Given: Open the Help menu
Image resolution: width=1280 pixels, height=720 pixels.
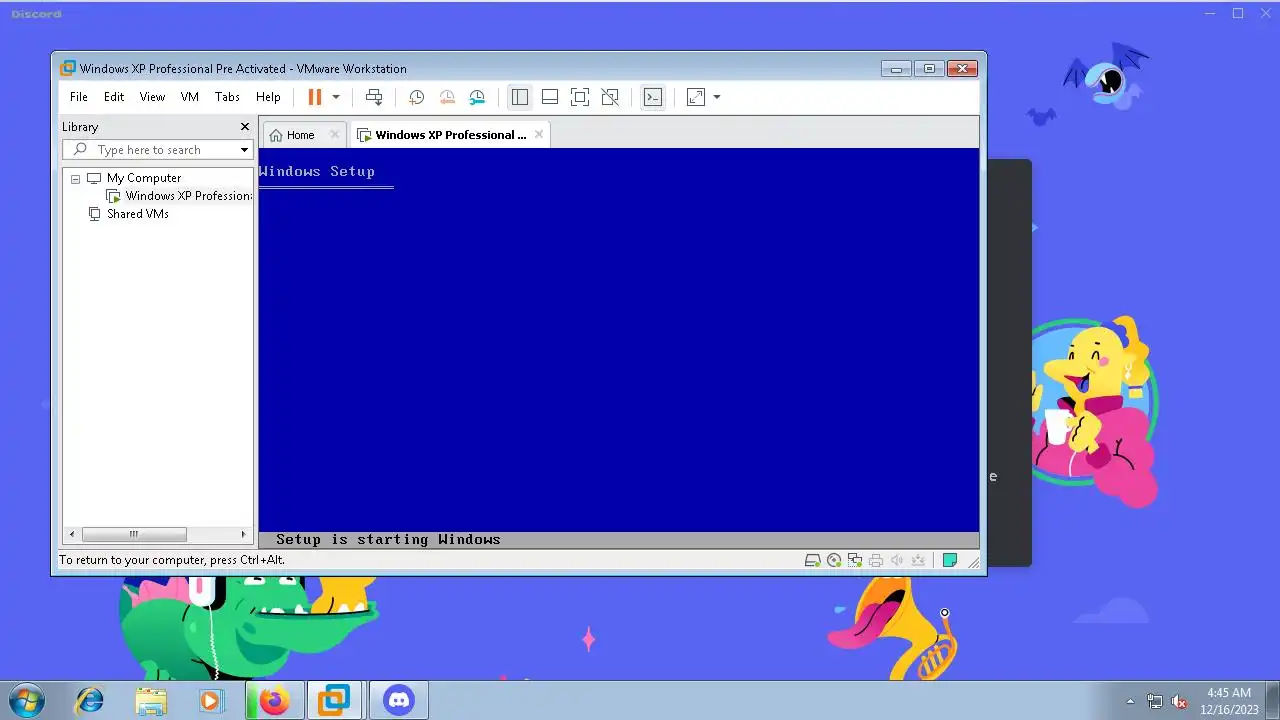Looking at the screenshot, I should click(268, 97).
